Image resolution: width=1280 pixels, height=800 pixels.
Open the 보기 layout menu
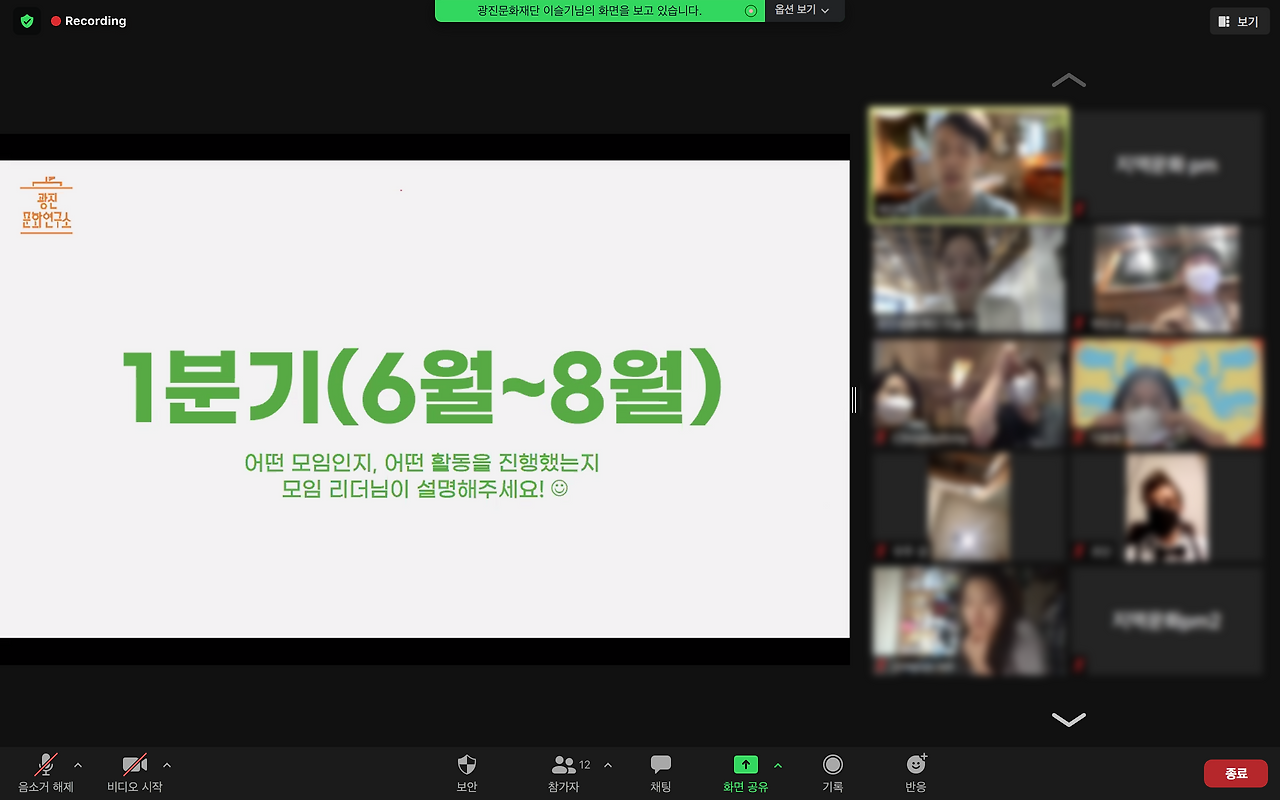[1239, 21]
